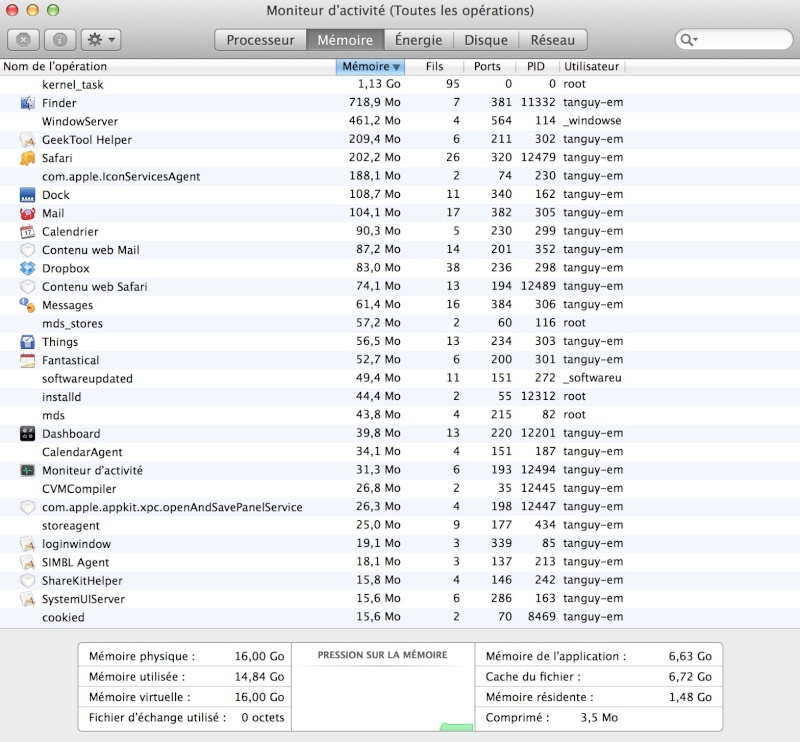Viewport: 800px width, 742px height.
Task: Click the SystemUIServer icon
Action: point(28,599)
